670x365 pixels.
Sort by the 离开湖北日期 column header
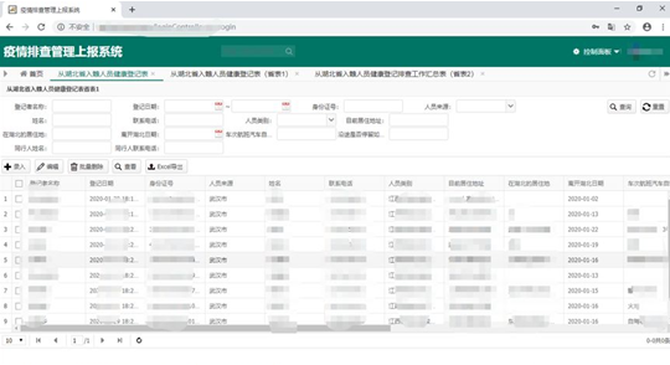coord(585,183)
